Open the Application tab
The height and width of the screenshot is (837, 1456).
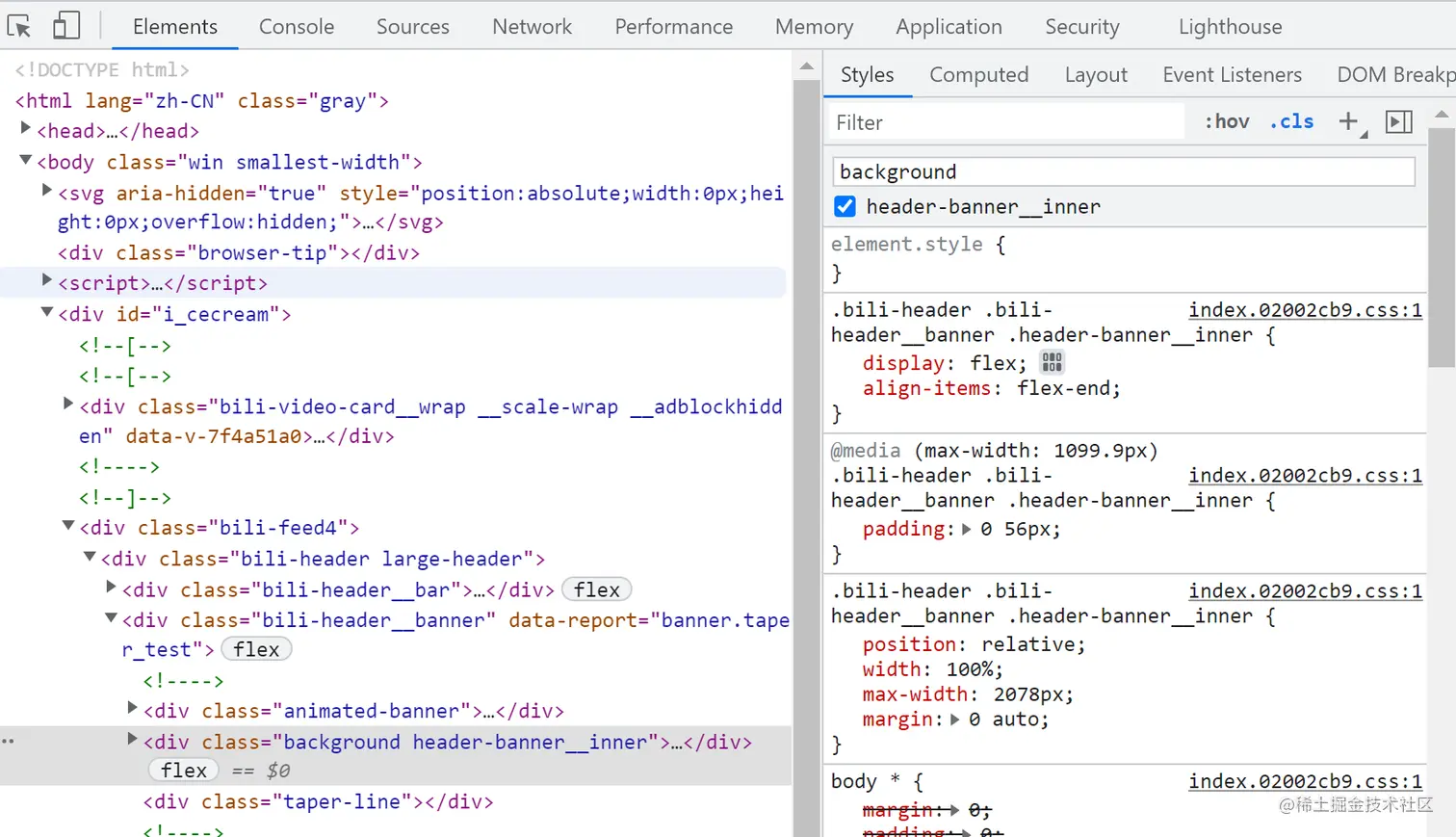coord(949,27)
